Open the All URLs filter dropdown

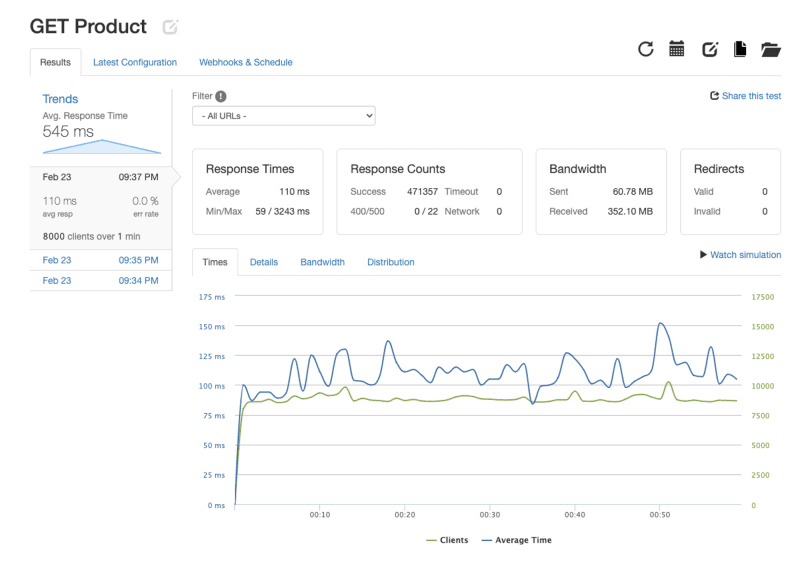pyautogui.click(x=283, y=116)
